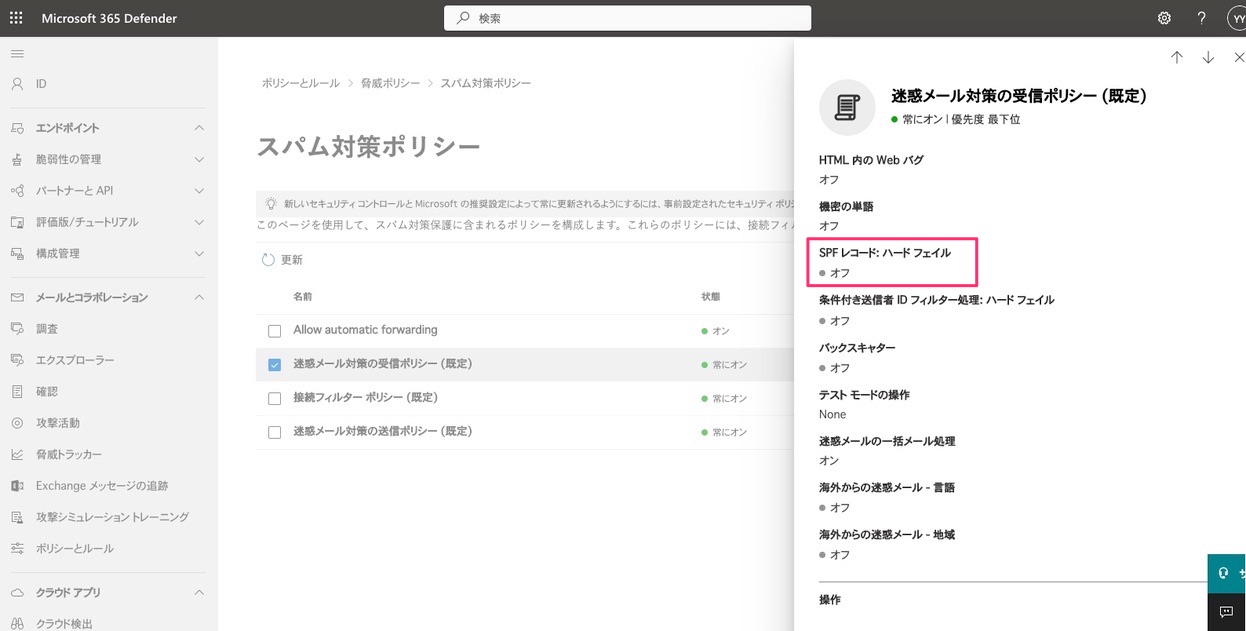Open the 脅威トラッカー sidebar icon
Viewport: 1246px width, 631px height.
point(14,457)
